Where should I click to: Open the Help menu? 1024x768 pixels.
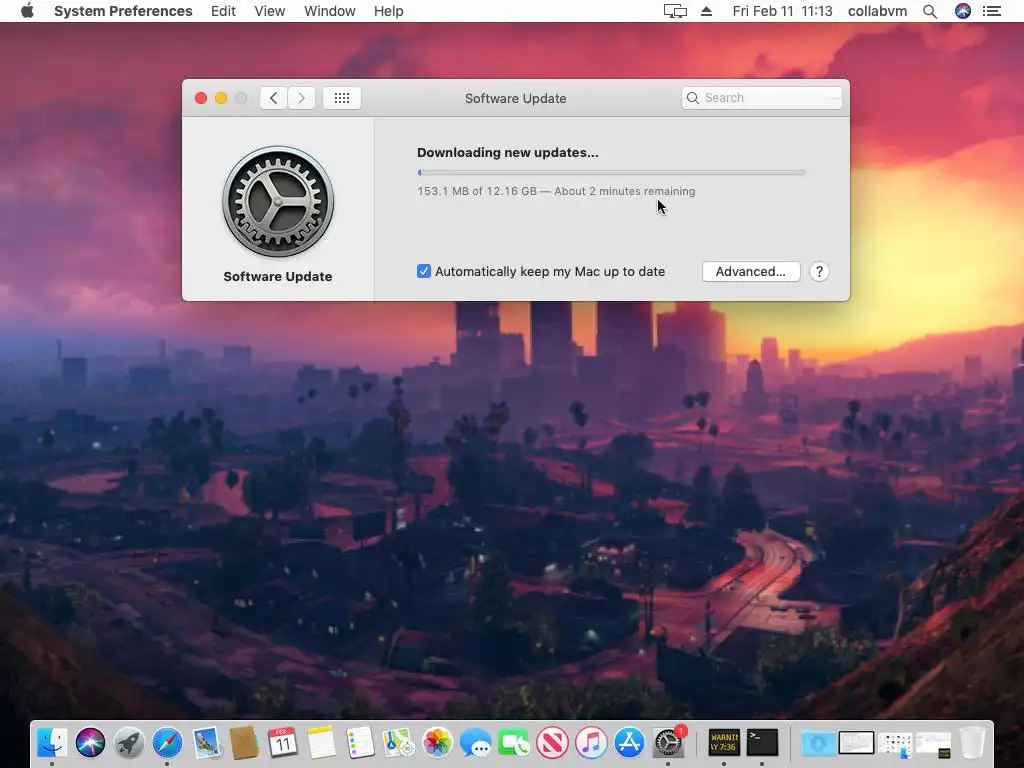point(389,11)
